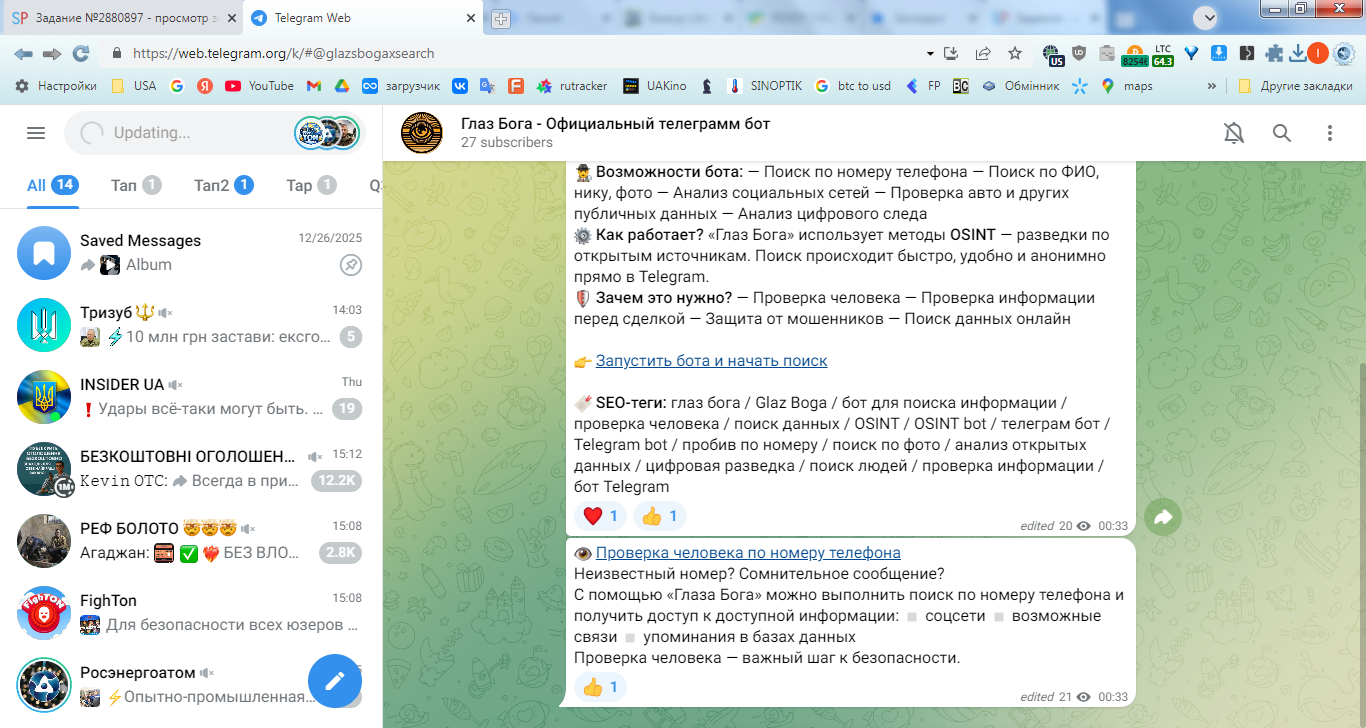
Task: Open the Saved Messages chat
Action: 190,253
